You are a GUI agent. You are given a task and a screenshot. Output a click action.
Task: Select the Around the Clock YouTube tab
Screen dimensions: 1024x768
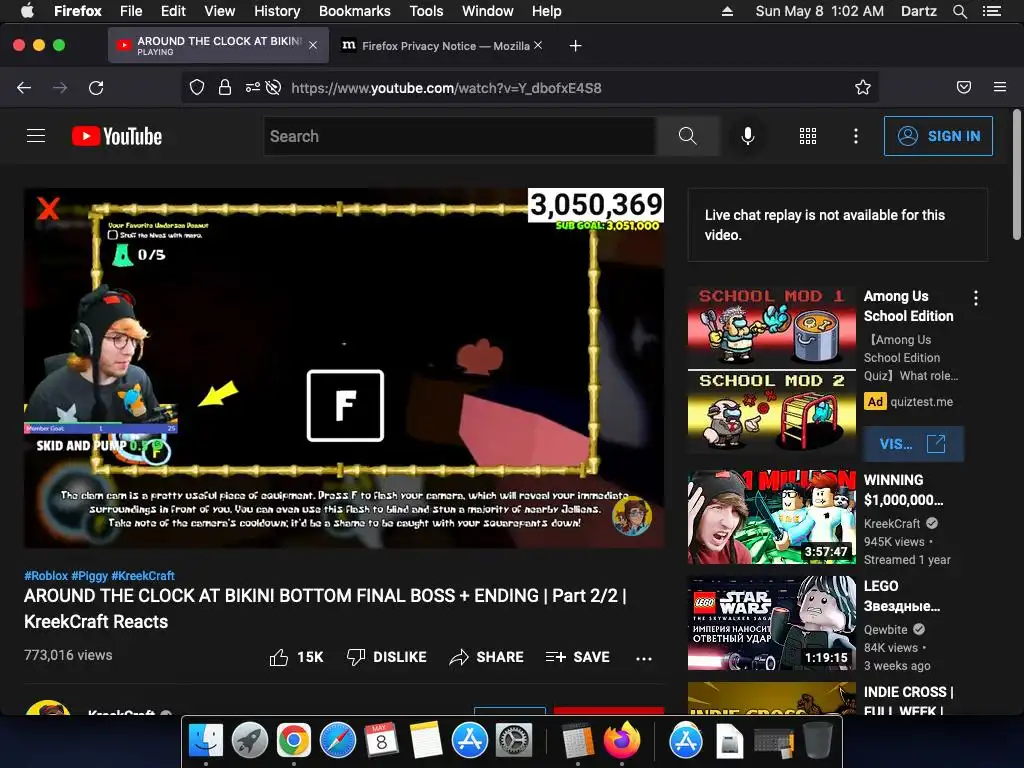[x=218, y=45]
